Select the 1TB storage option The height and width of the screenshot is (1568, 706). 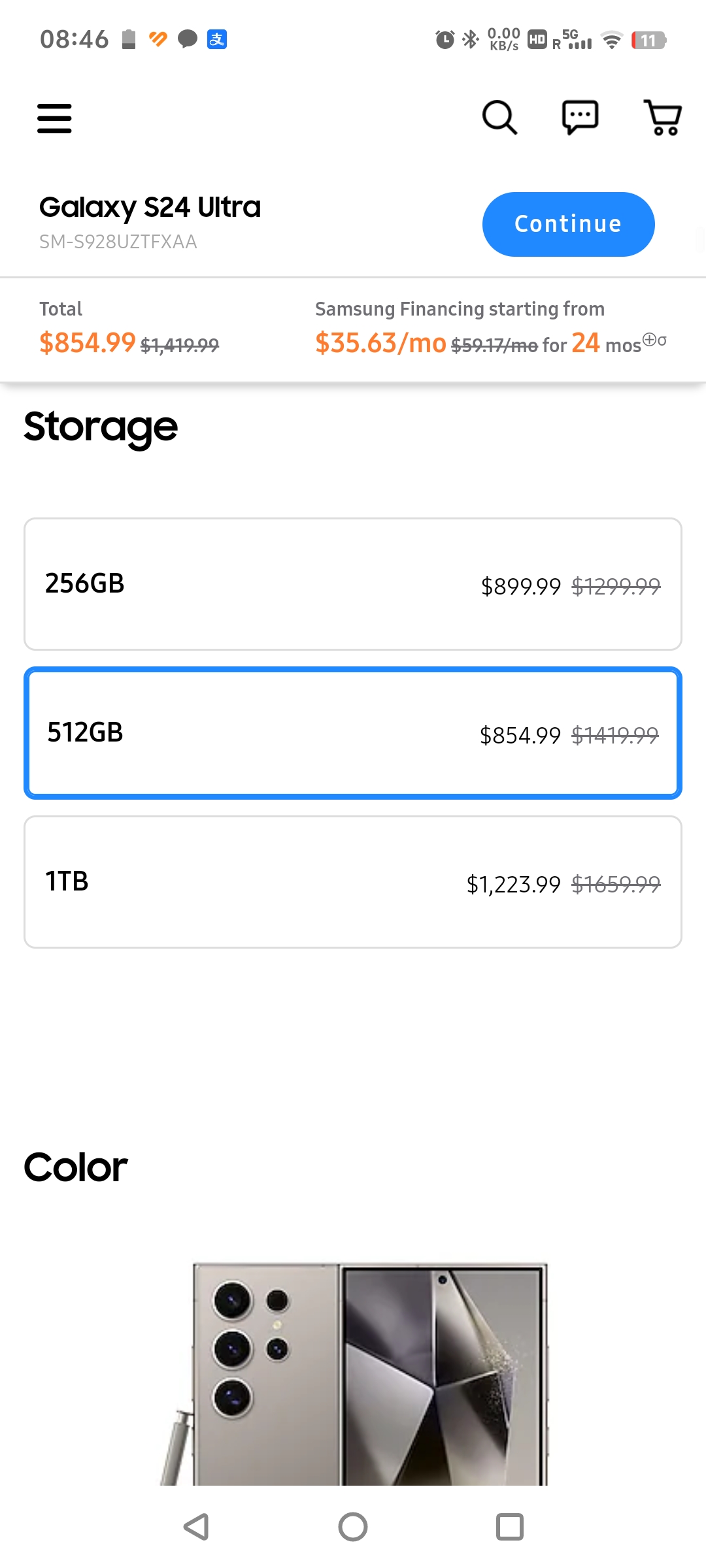point(353,882)
